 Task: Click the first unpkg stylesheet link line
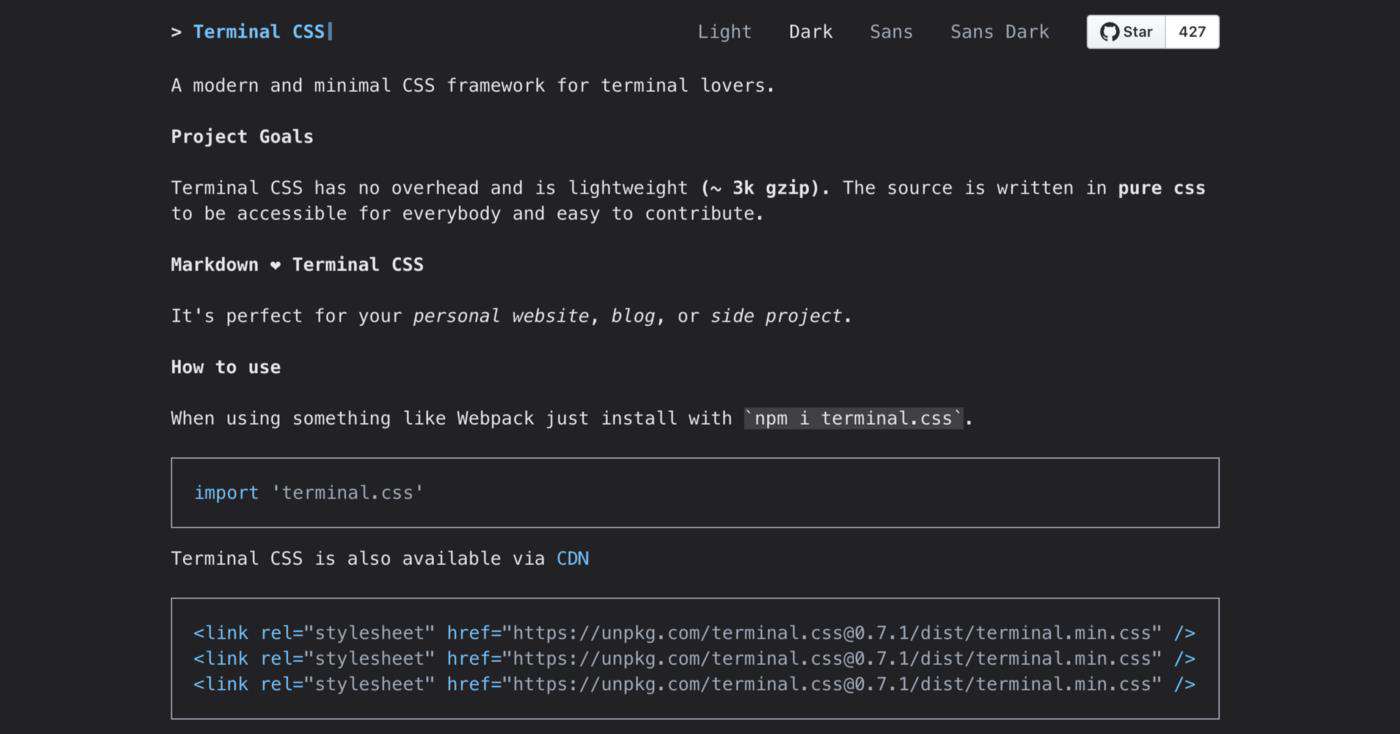coord(695,633)
